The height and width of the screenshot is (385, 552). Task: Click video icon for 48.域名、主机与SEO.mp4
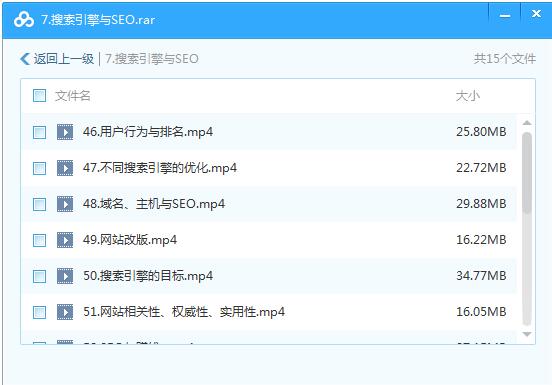click(x=65, y=204)
